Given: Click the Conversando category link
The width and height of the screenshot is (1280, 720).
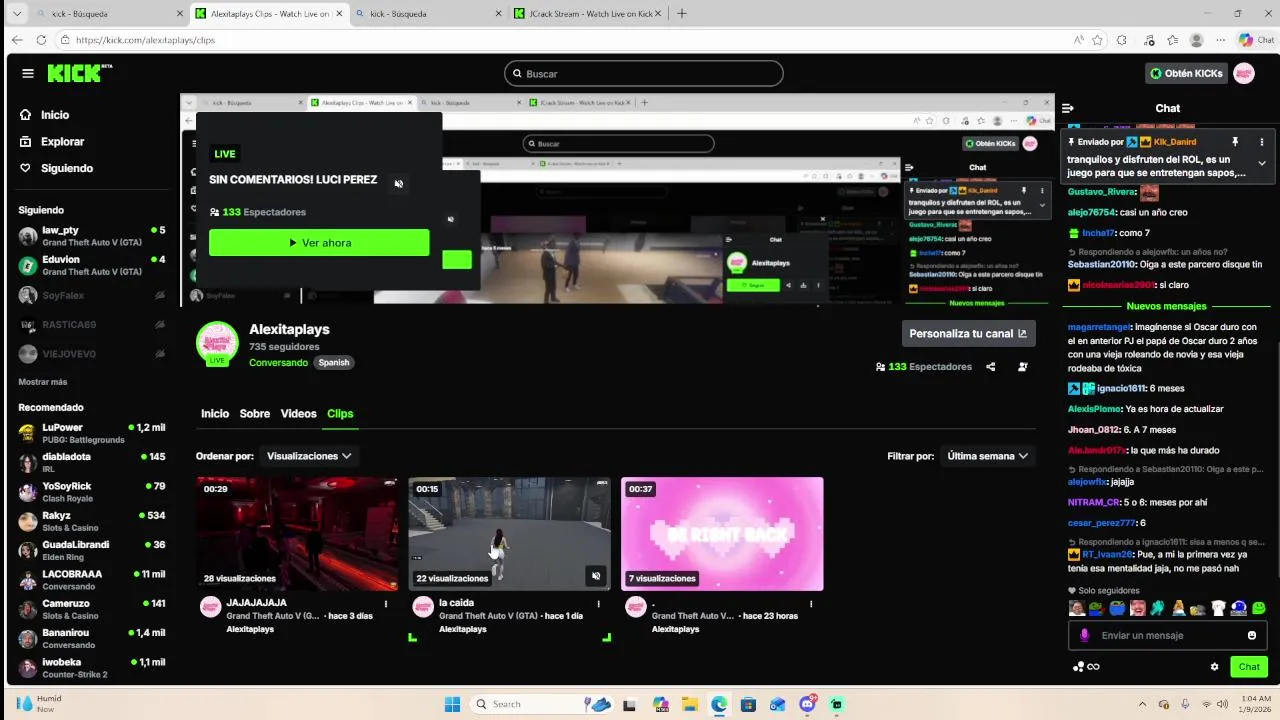Looking at the screenshot, I should click(x=278, y=363).
